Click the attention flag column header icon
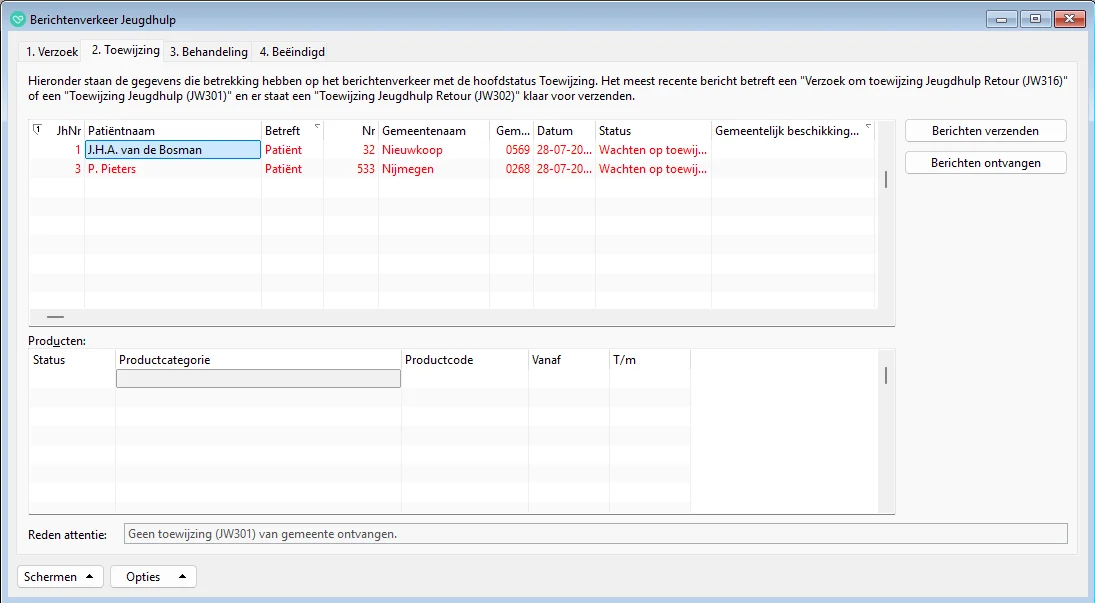This screenshot has width=1095, height=603. (38, 129)
